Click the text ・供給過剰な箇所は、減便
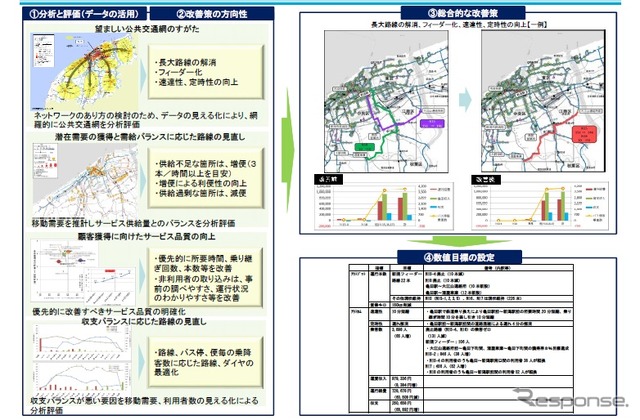 pyautogui.click(x=200, y=193)
